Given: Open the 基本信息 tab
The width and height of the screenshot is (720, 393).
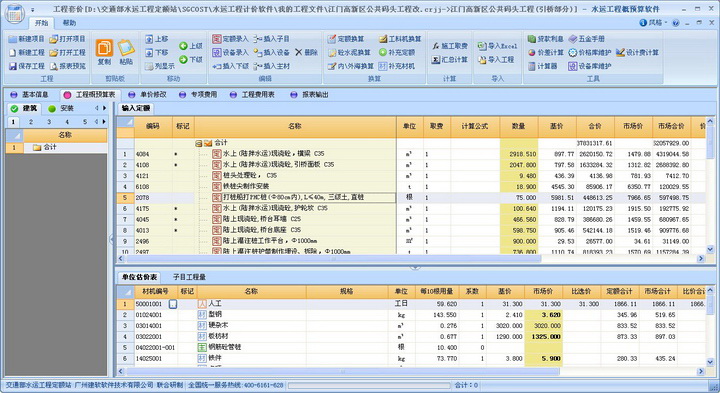Looking at the screenshot, I should [x=30, y=95].
